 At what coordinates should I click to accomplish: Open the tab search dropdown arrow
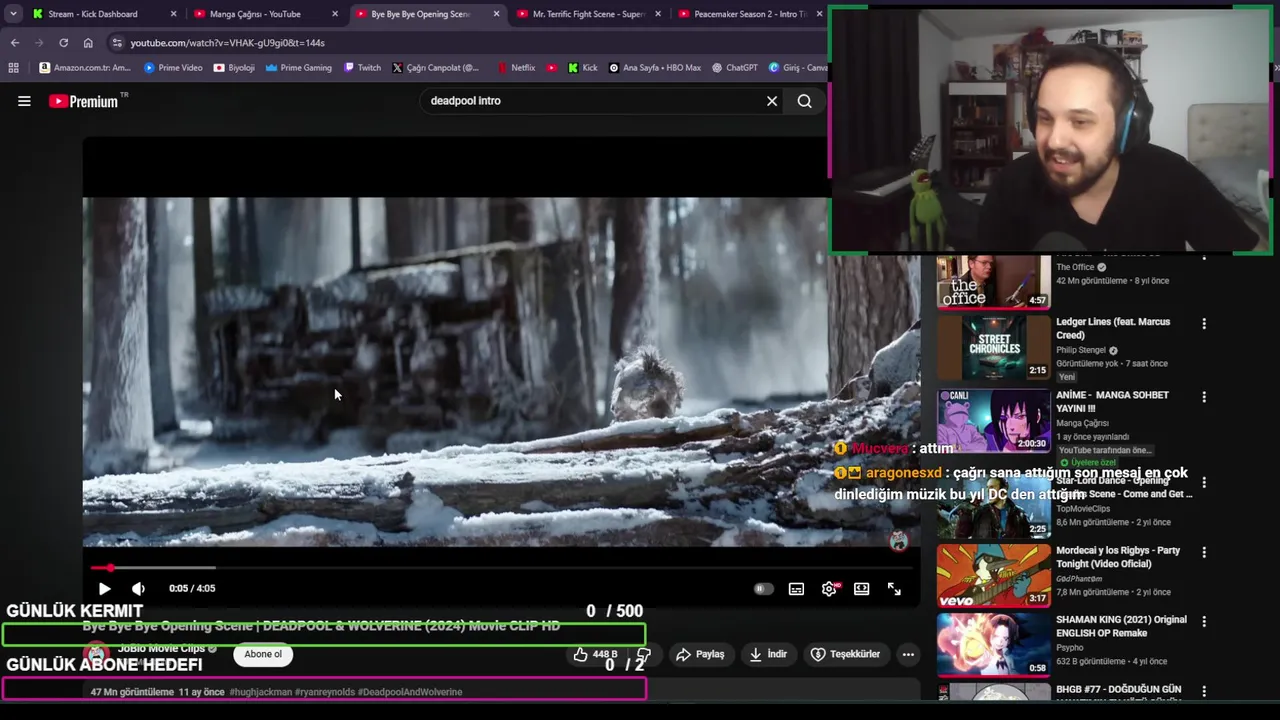click(13, 14)
